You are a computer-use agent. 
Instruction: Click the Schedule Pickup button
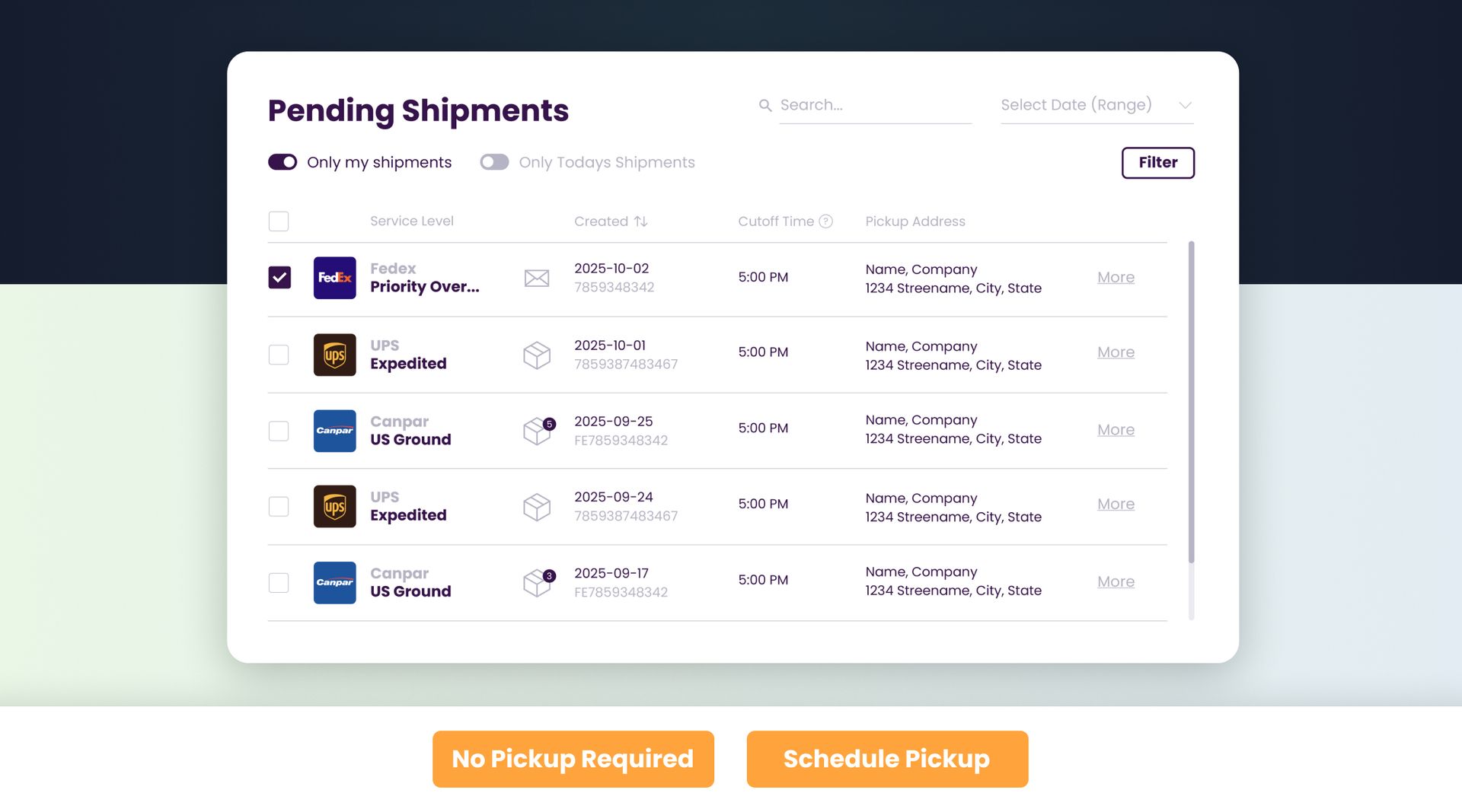coord(887,759)
